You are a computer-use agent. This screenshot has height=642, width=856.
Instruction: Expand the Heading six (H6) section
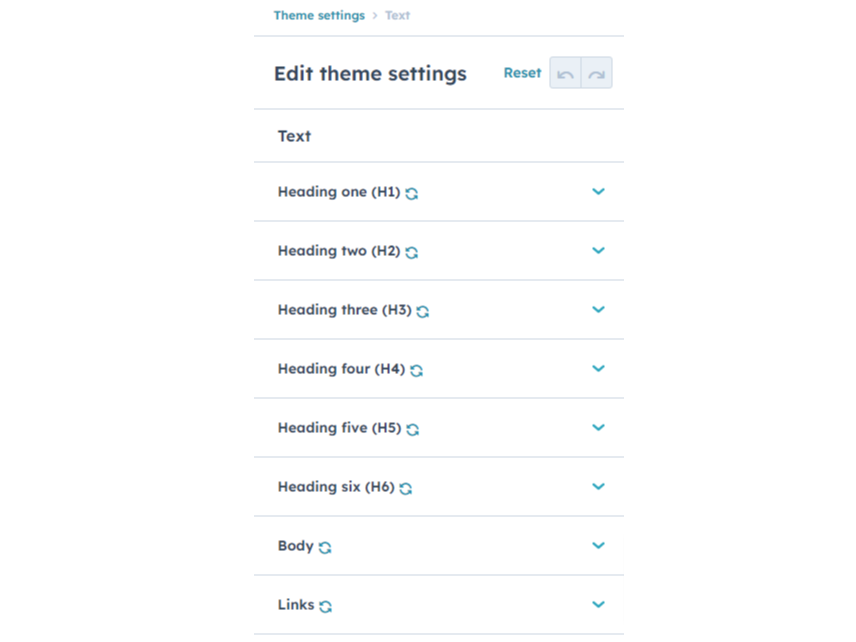(x=598, y=487)
